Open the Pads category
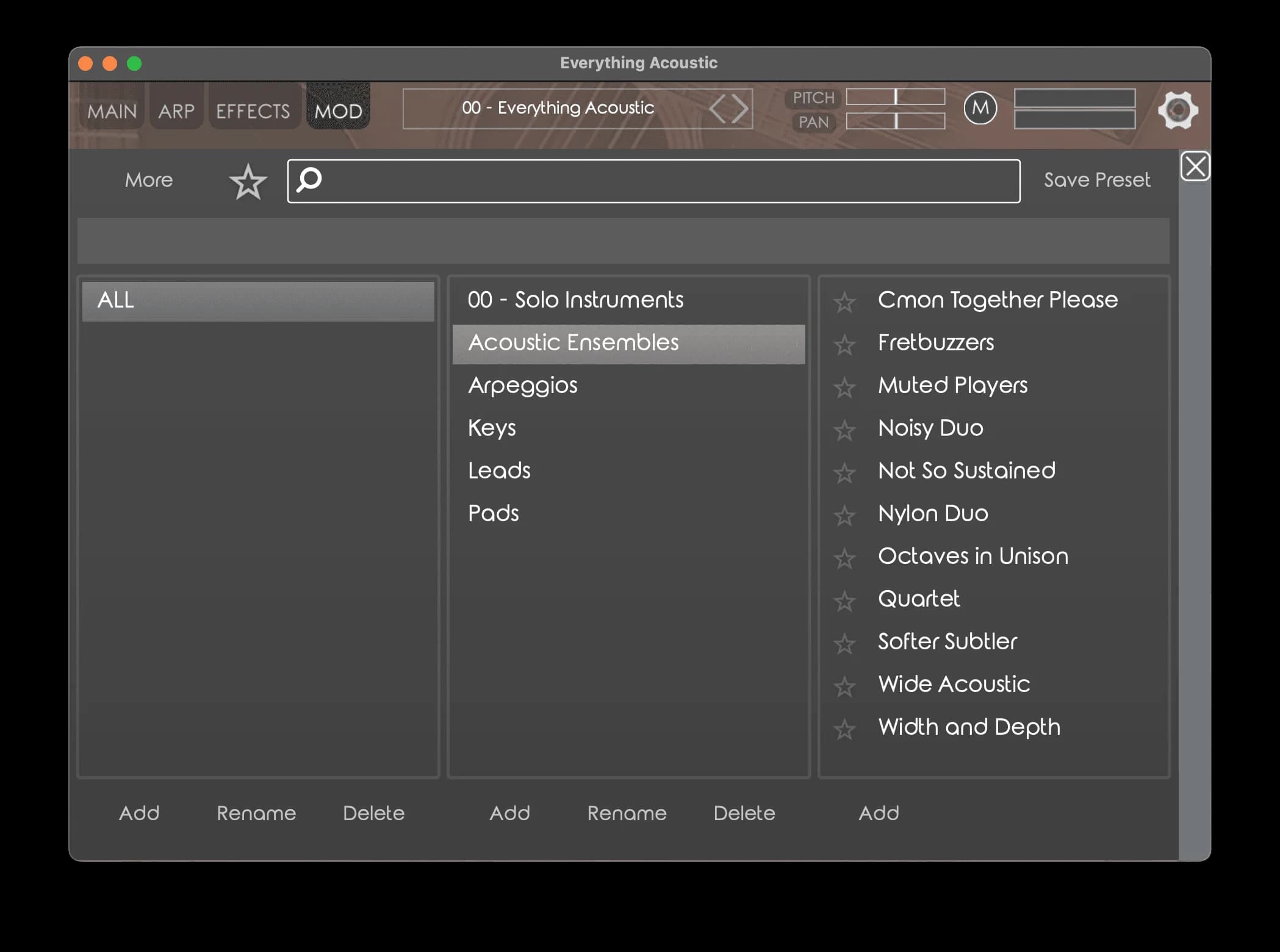This screenshot has height=952, width=1280. [x=493, y=513]
